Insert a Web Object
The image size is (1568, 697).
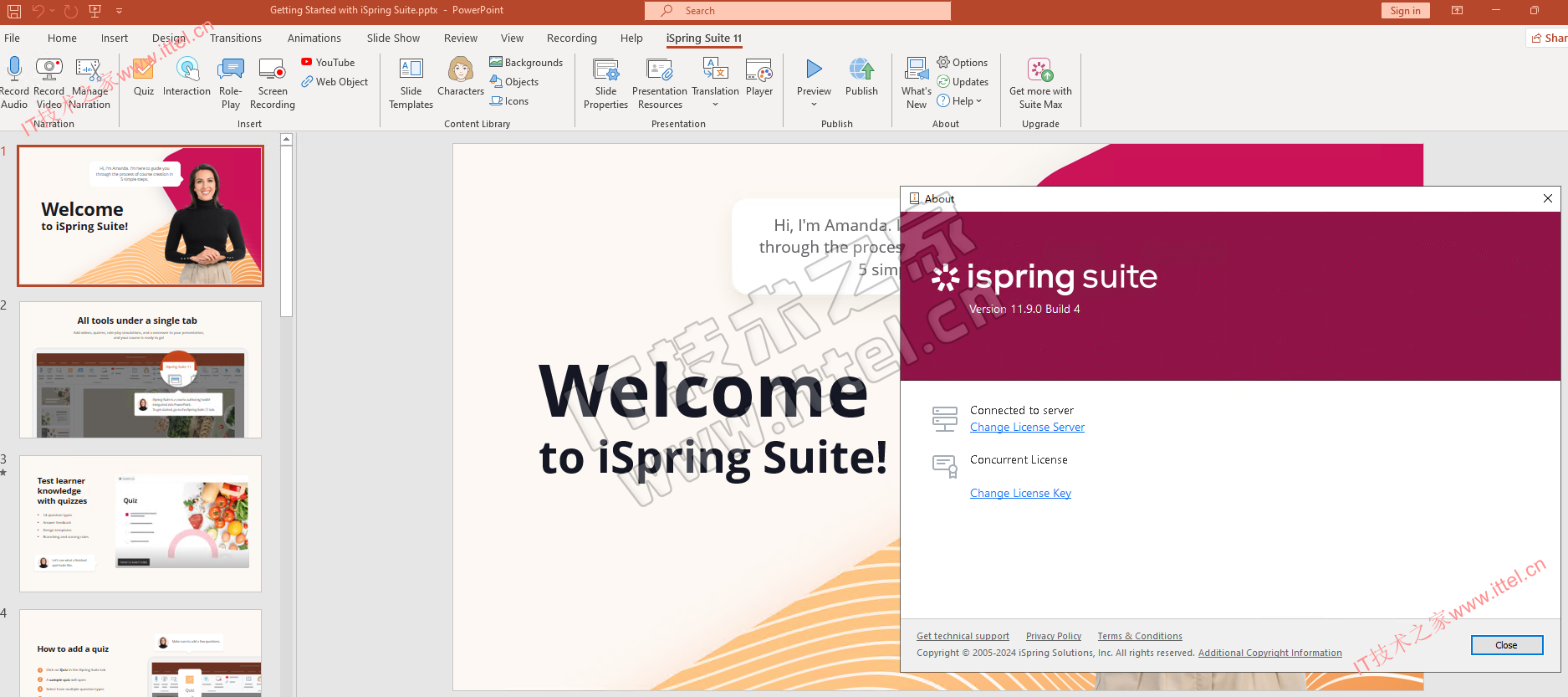335,81
